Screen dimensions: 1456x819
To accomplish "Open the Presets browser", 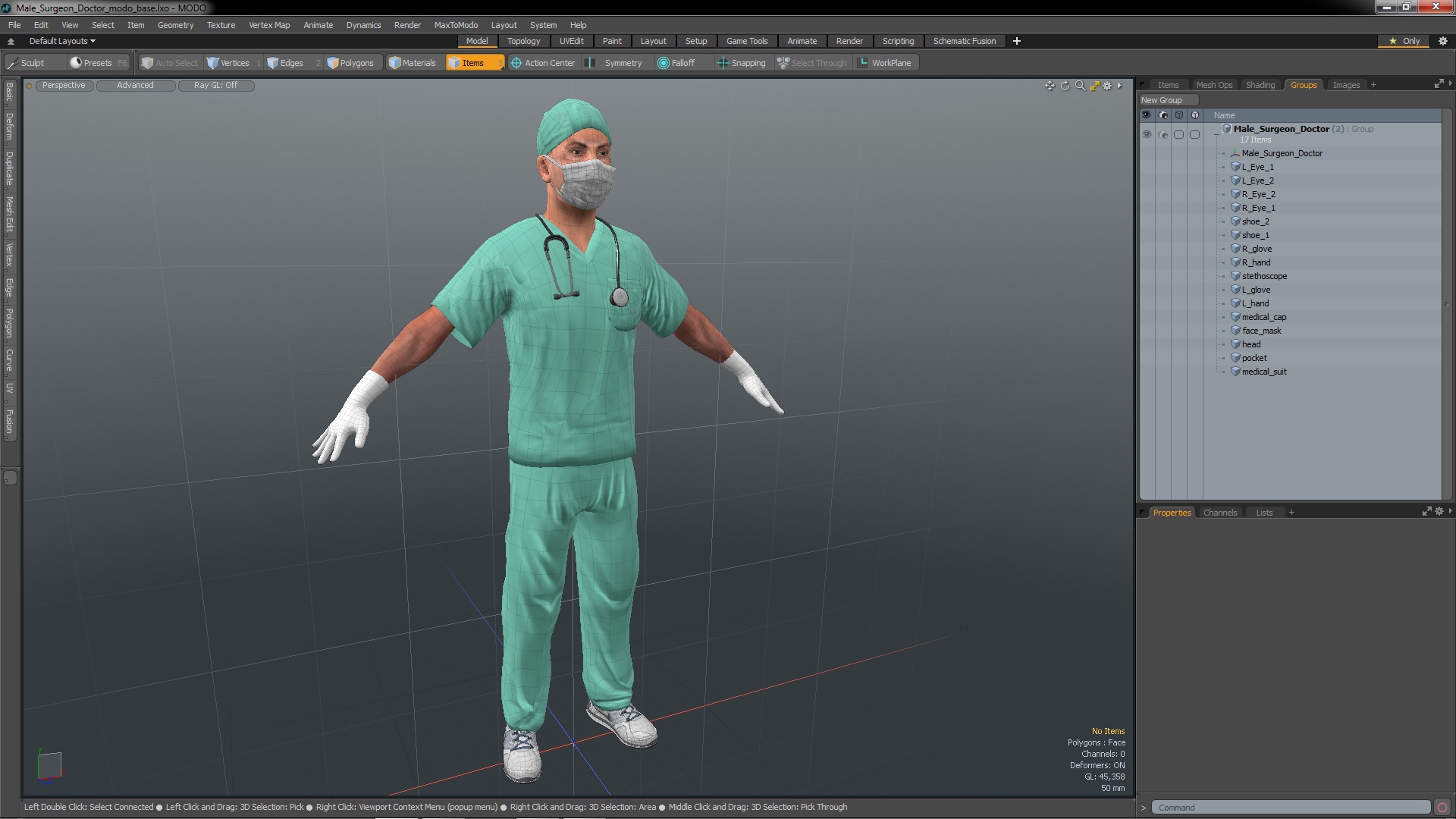I will click(98, 63).
